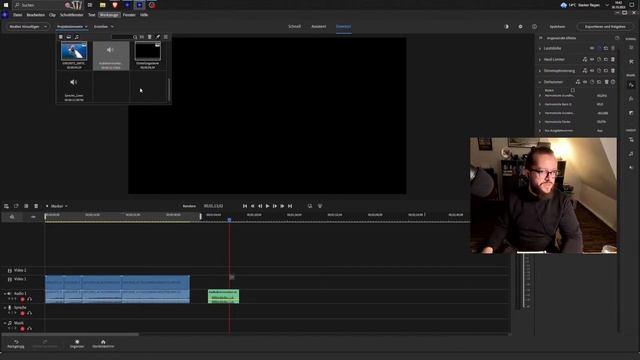
Task: Toggle record button on Musik track
Action: pos(22,328)
